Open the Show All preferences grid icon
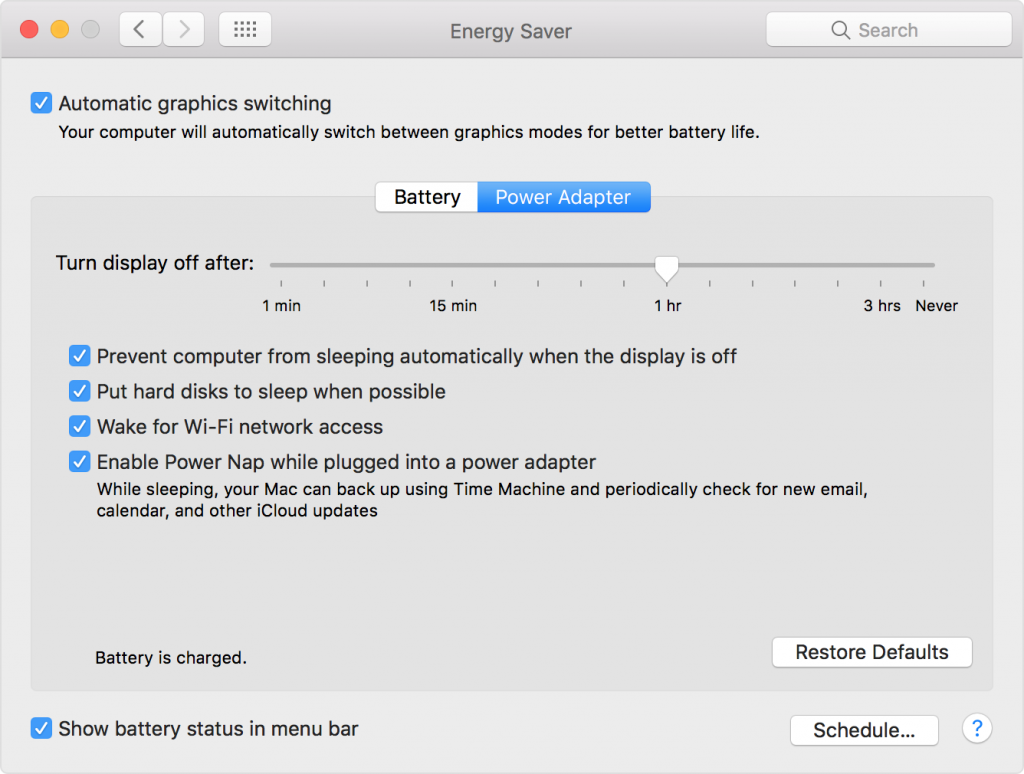This screenshot has width=1024, height=774. click(x=244, y=29)
